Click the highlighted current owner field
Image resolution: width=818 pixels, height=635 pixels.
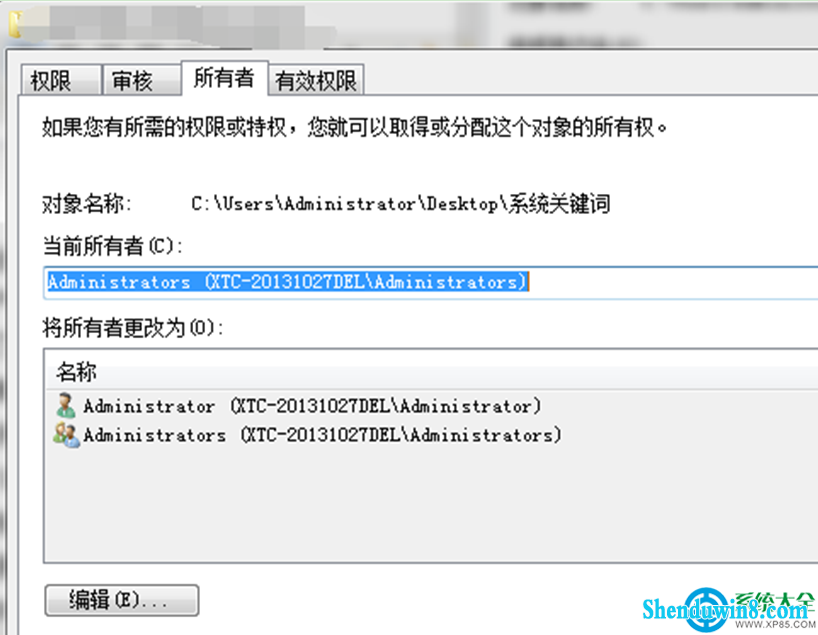click(x=430, y=282)
